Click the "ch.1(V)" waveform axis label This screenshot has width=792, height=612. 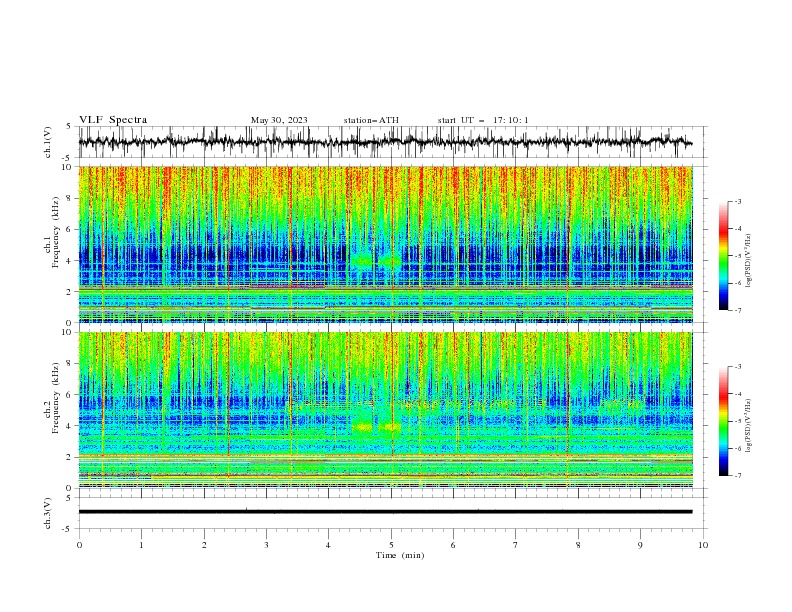tap(48, 142)
